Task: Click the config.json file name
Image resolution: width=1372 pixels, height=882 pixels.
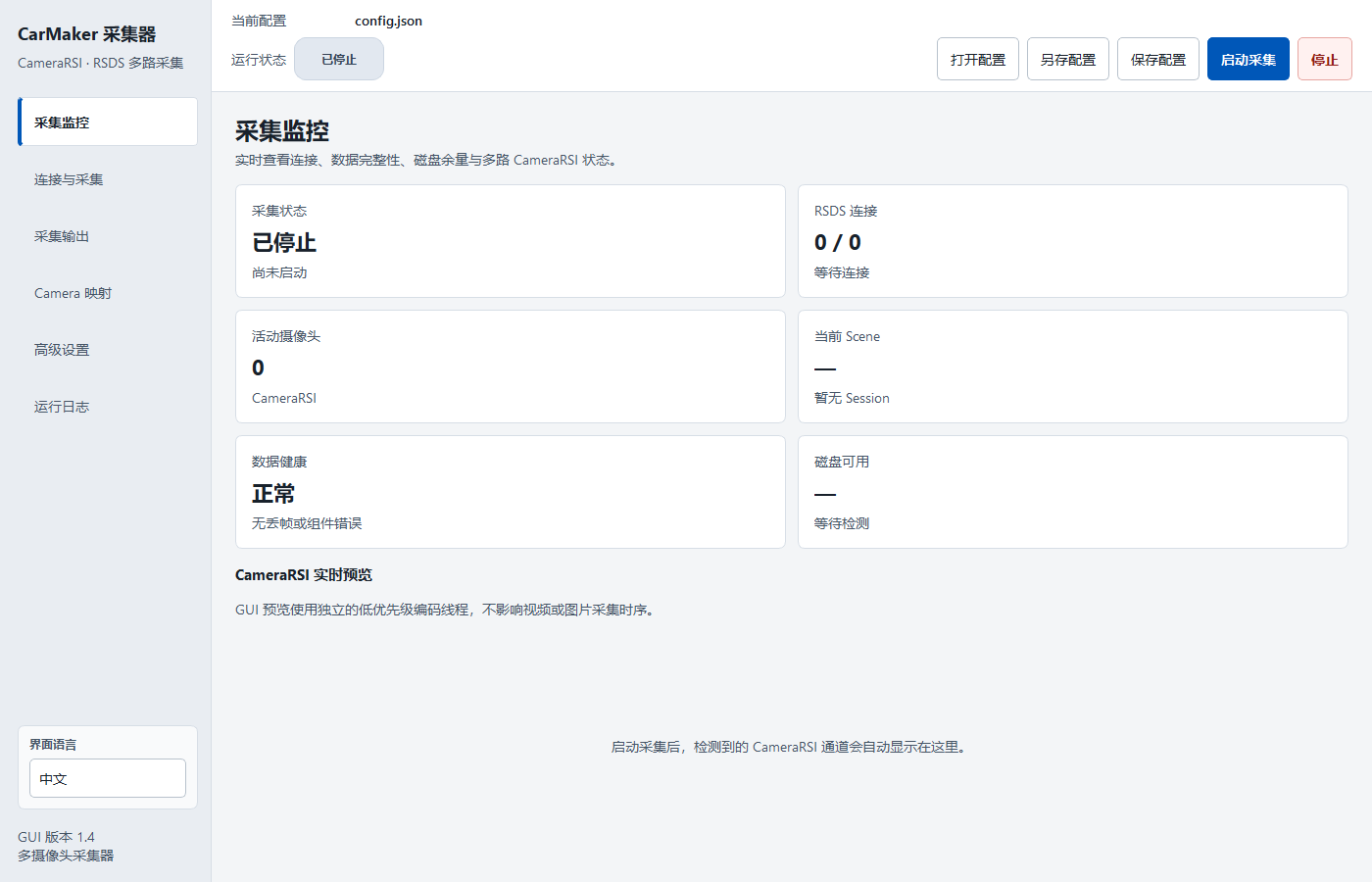Action: tap(388, 21)
